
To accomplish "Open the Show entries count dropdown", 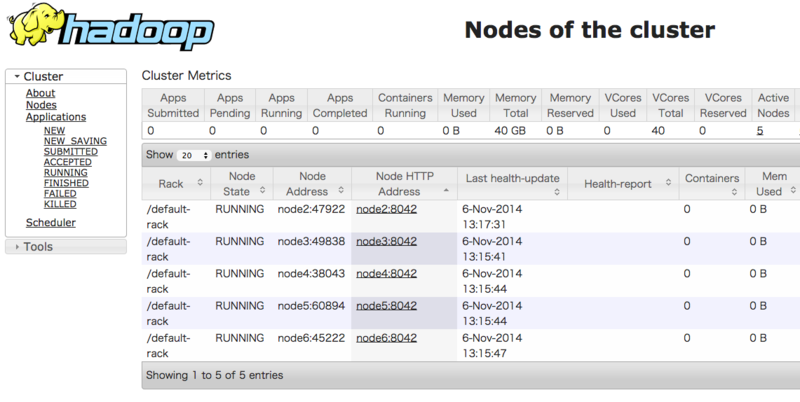I will tap(193, 155).
